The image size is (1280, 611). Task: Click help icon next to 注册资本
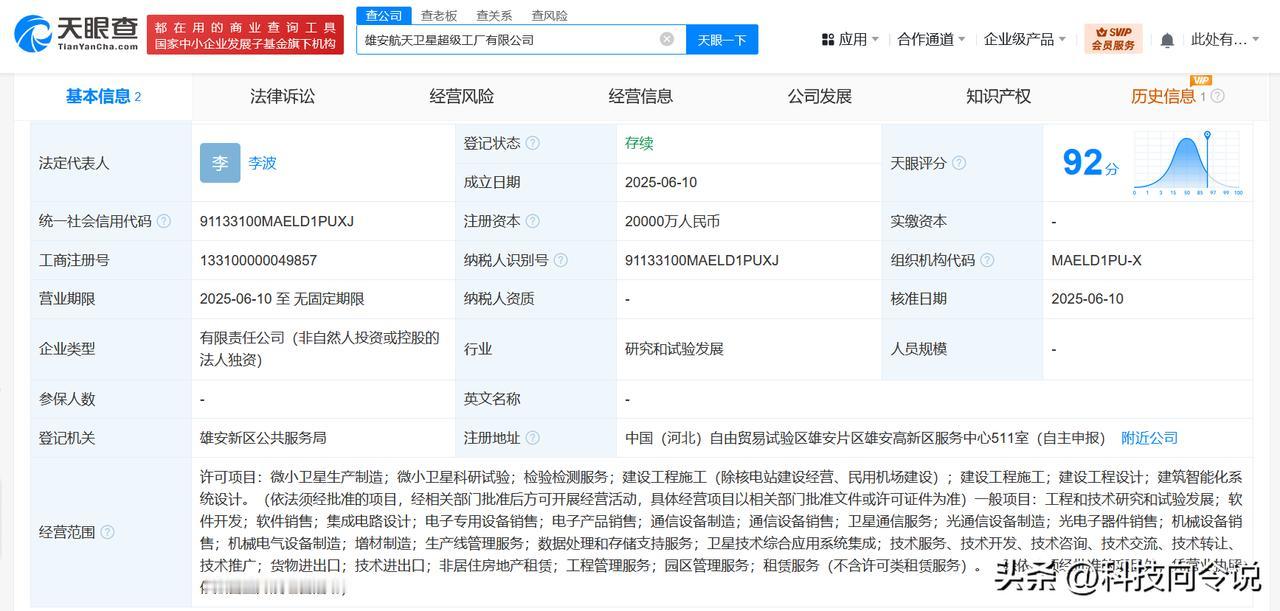[533, 221]
